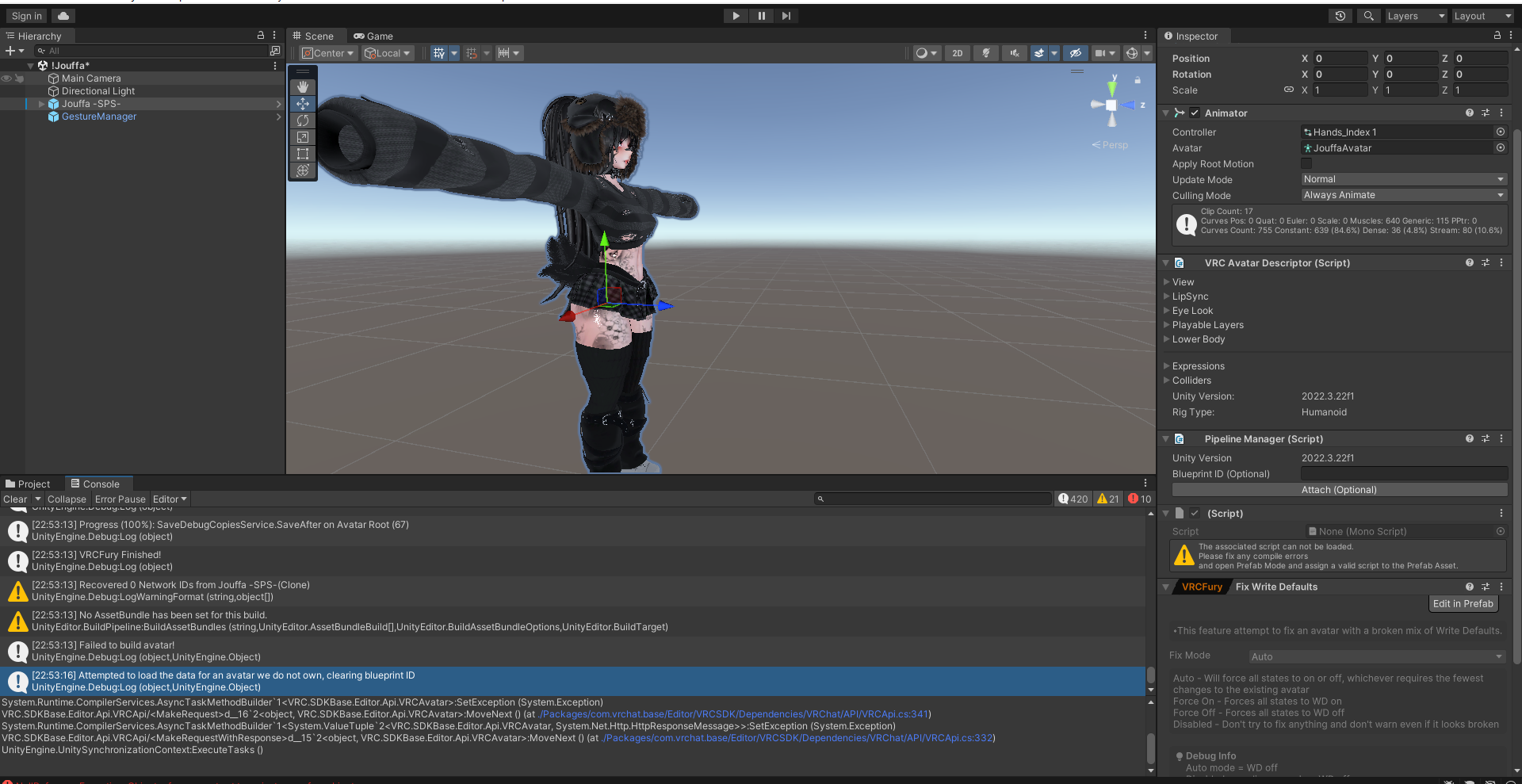Expand the Playable Layers section
Image resolution: width=1522 pixels, height=784 pixels.
1167,325
